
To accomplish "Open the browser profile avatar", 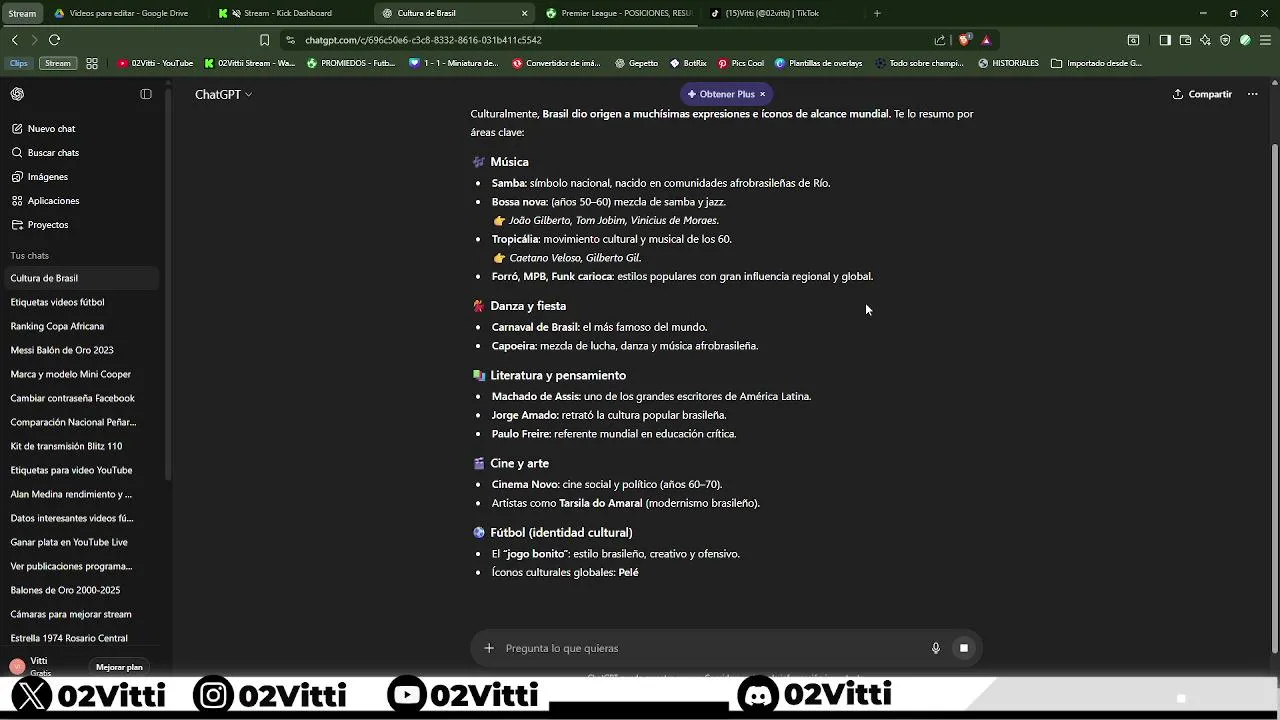I will [1245, 40].
